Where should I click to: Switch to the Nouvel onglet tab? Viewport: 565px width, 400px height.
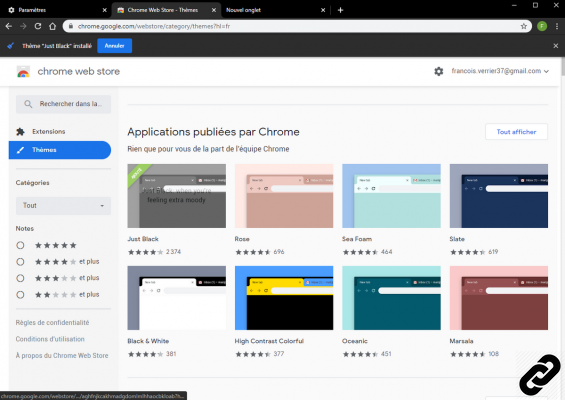click(276, 10)
